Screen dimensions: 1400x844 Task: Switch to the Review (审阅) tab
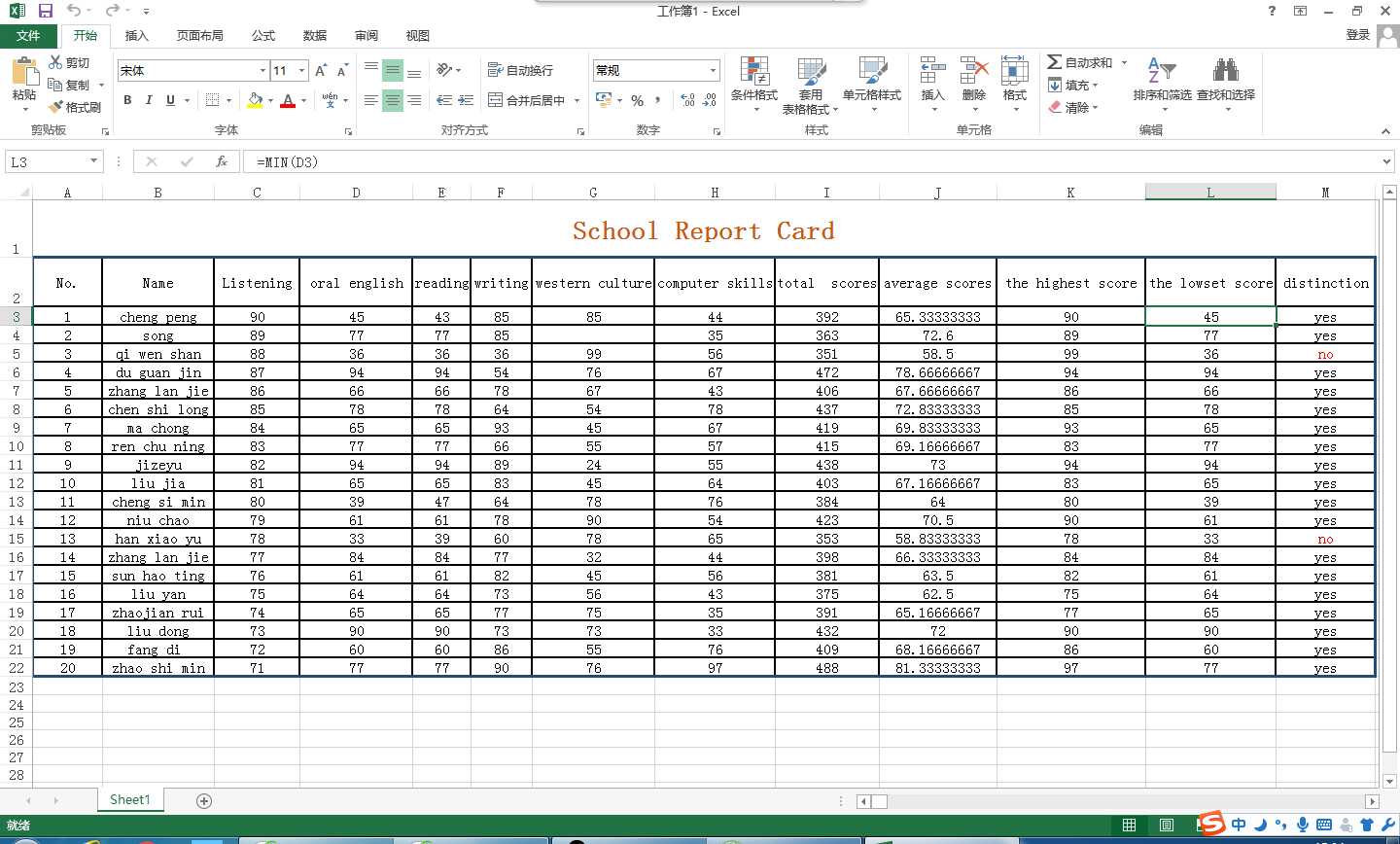[x=367, y=35]
